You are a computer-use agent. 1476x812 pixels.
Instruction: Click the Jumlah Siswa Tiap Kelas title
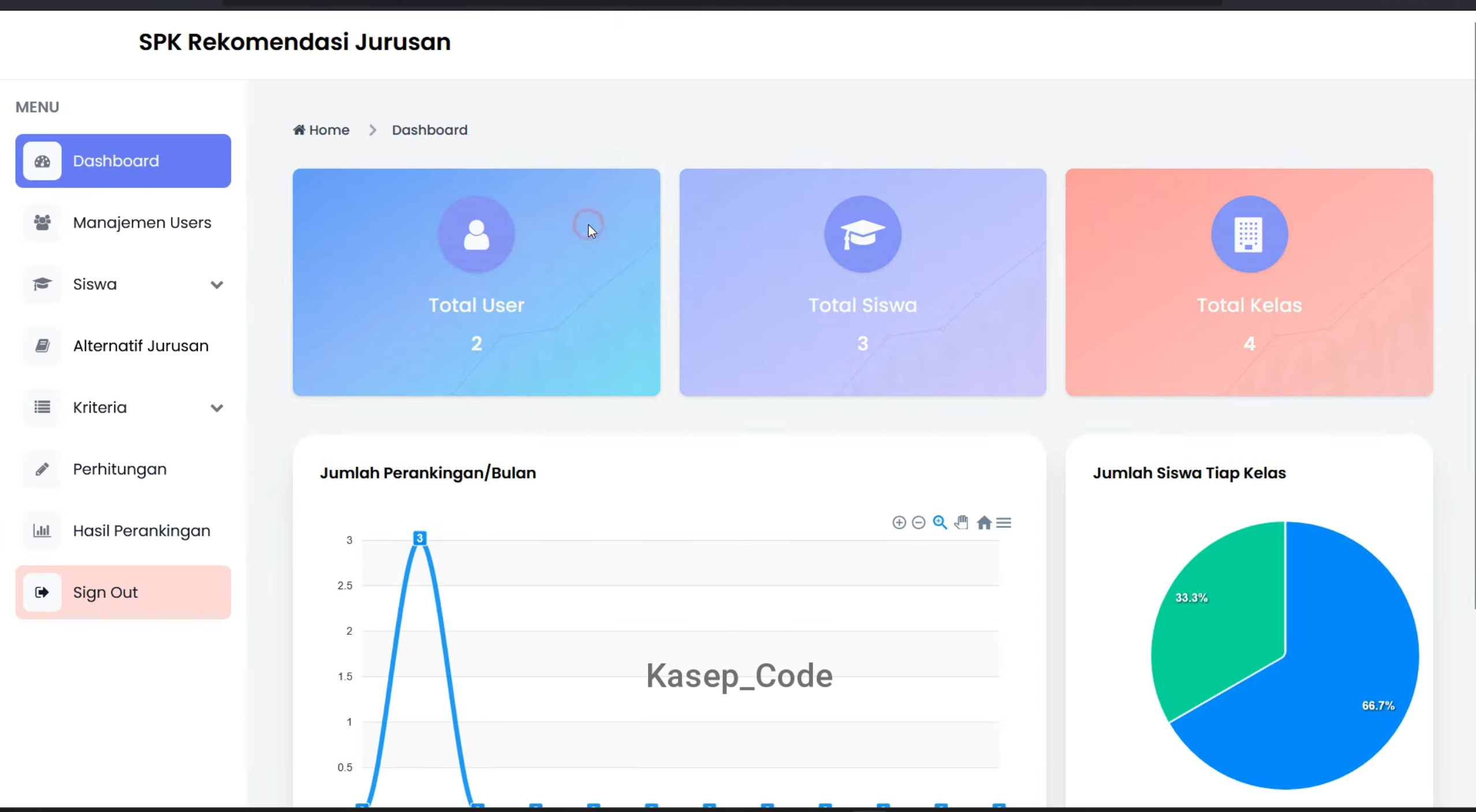point(1189,473)
